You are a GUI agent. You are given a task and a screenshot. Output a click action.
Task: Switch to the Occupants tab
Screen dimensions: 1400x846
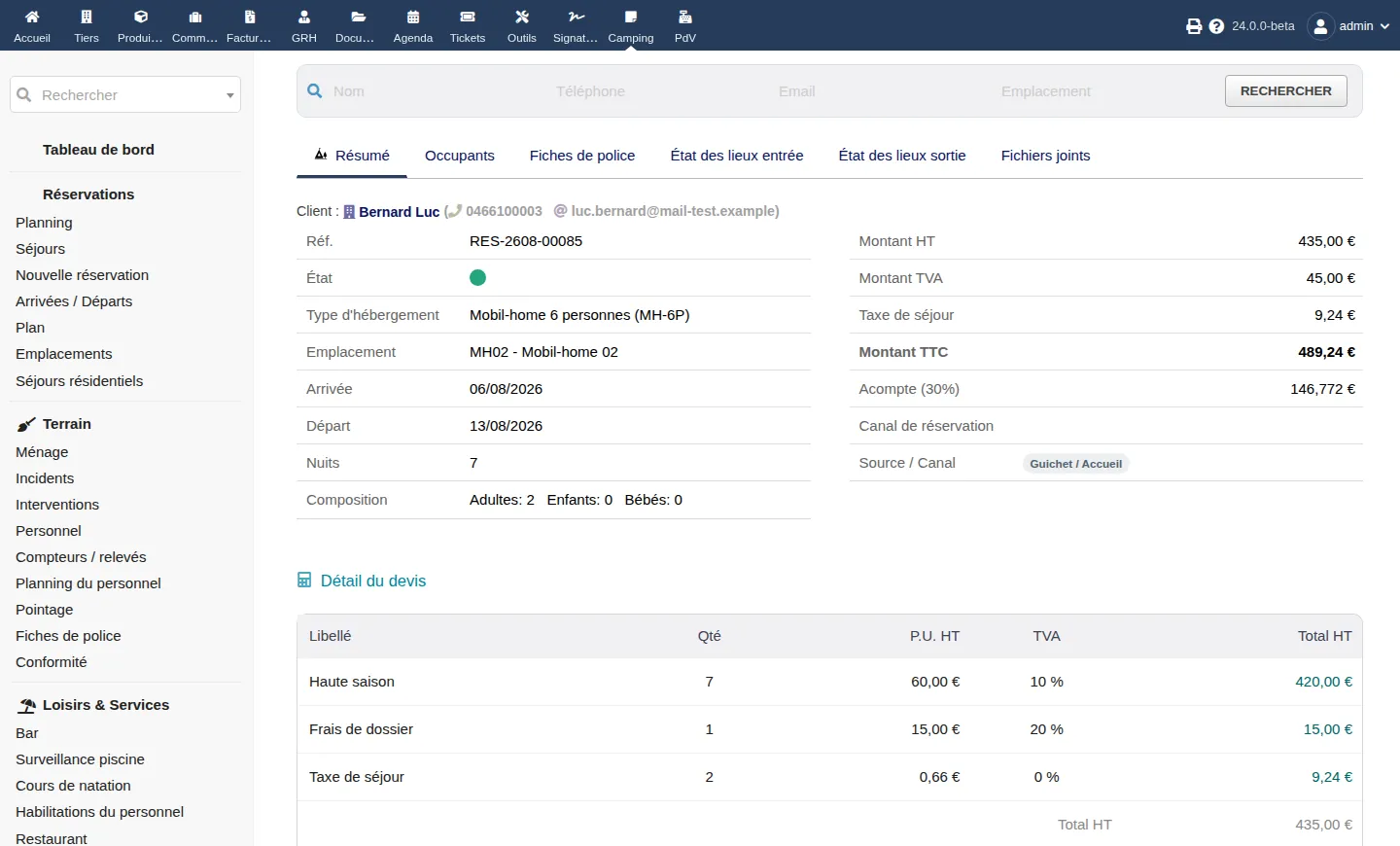pyautogui.click(x=460, y=156)
